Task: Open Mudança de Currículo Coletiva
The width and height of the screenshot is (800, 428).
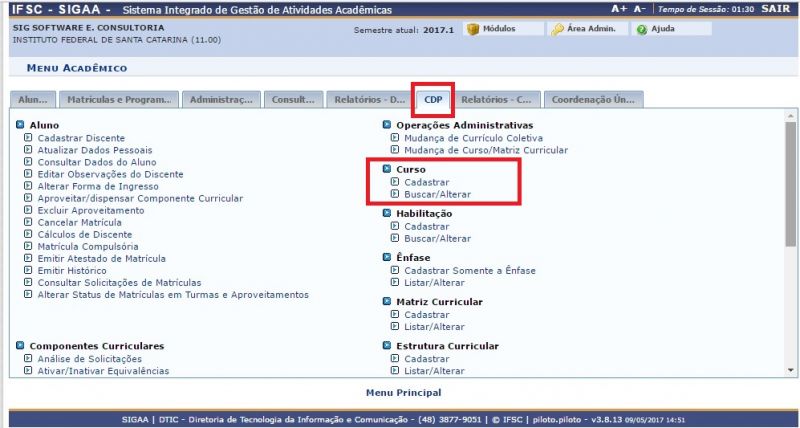Action: pyautogui.click(x=473, y=138)
